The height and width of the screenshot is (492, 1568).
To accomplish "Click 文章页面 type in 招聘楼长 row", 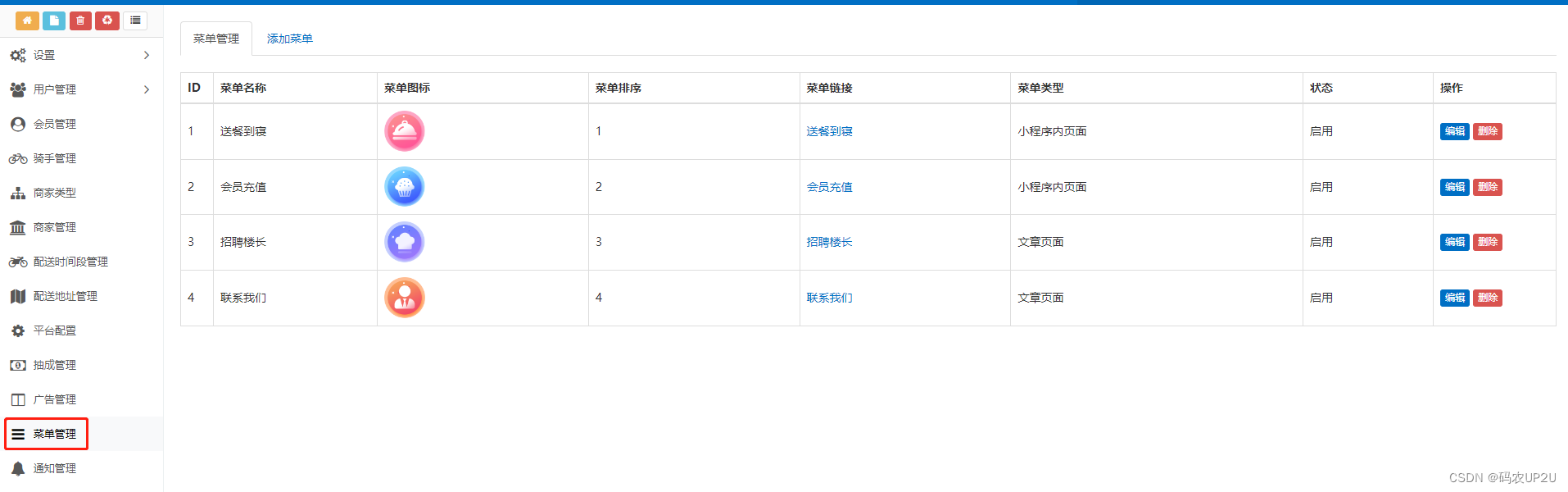I will [x=1040, y=242].
